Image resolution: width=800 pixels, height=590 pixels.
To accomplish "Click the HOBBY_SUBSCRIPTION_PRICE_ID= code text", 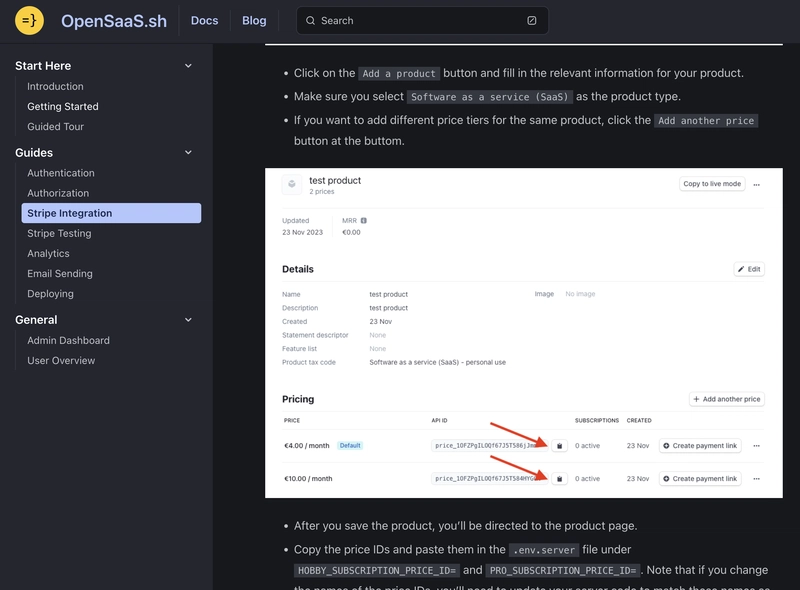I will [x=377, y=571].
